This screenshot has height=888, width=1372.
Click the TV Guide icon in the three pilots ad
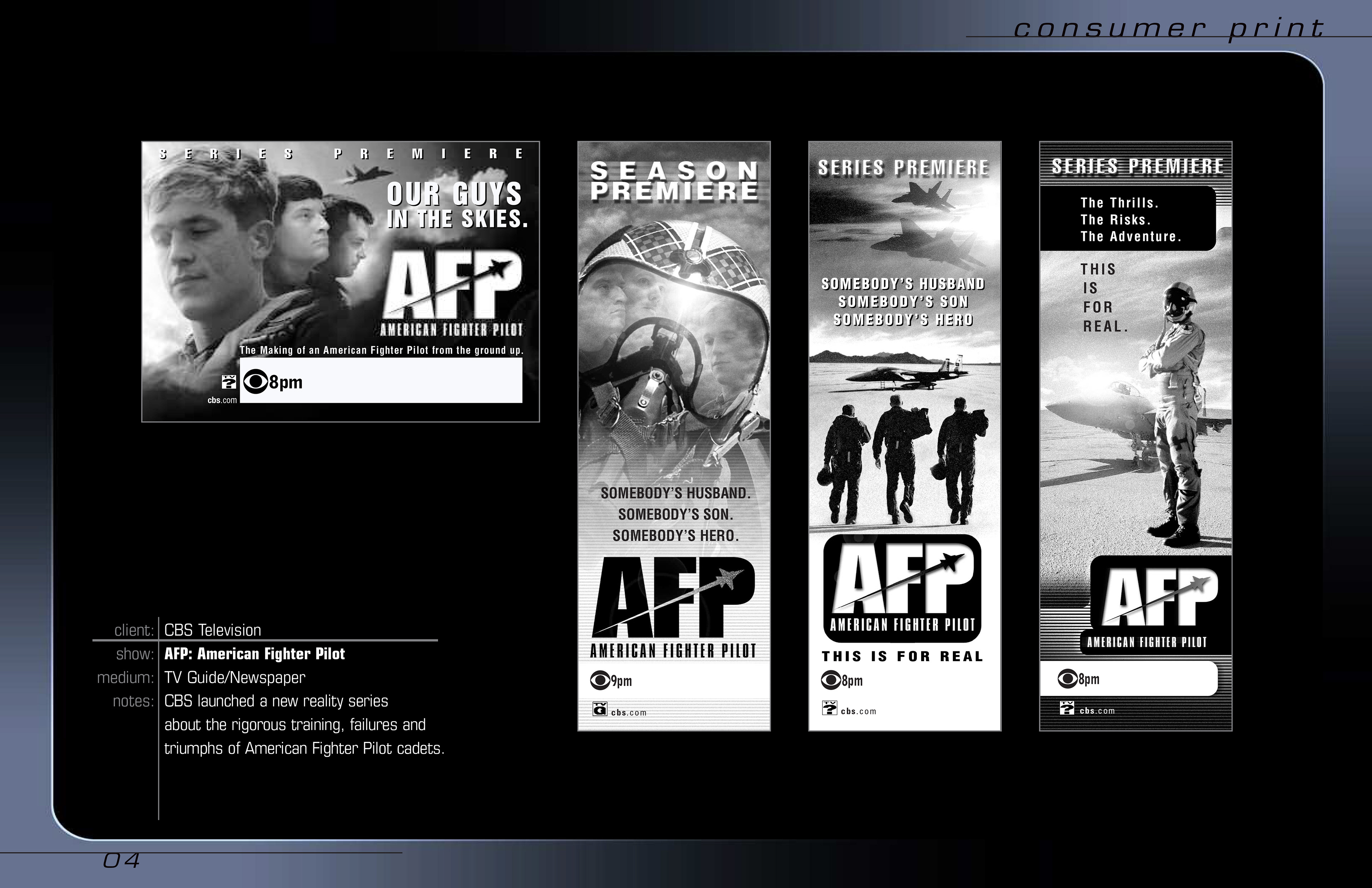click(830, 708)
